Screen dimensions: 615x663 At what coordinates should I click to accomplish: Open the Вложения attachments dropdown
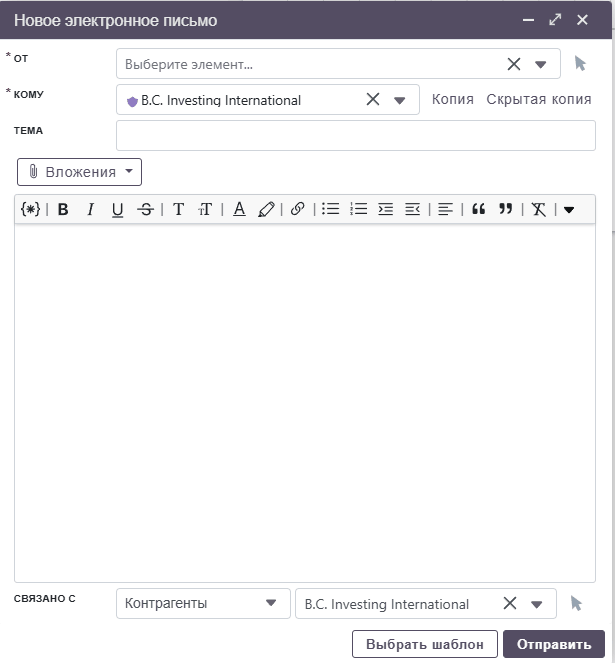coord(80,172)
